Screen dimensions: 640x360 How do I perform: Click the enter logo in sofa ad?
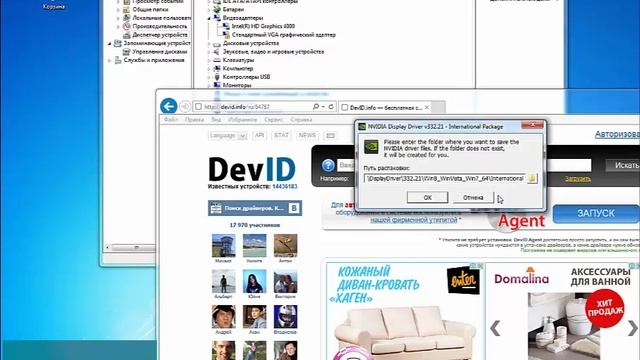463,280
